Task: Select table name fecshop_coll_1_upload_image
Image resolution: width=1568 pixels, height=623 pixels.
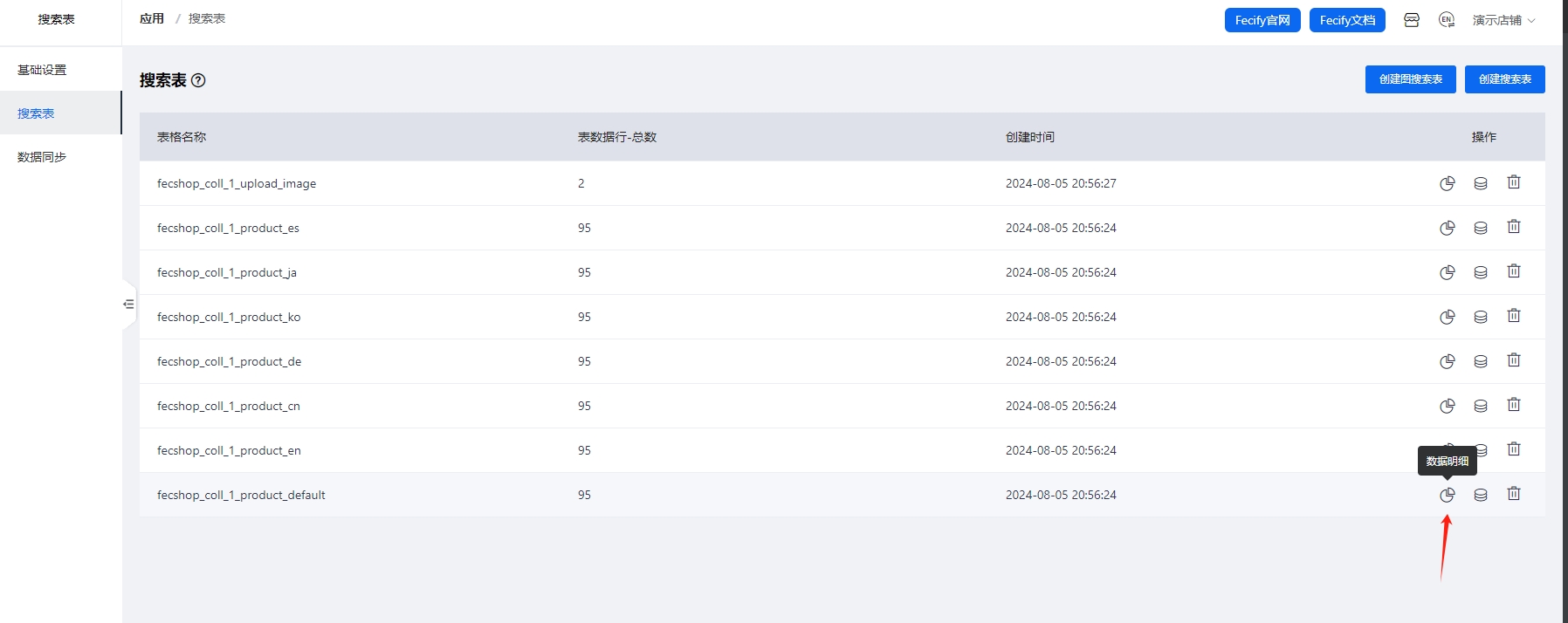Action: (x=237, y=183)
